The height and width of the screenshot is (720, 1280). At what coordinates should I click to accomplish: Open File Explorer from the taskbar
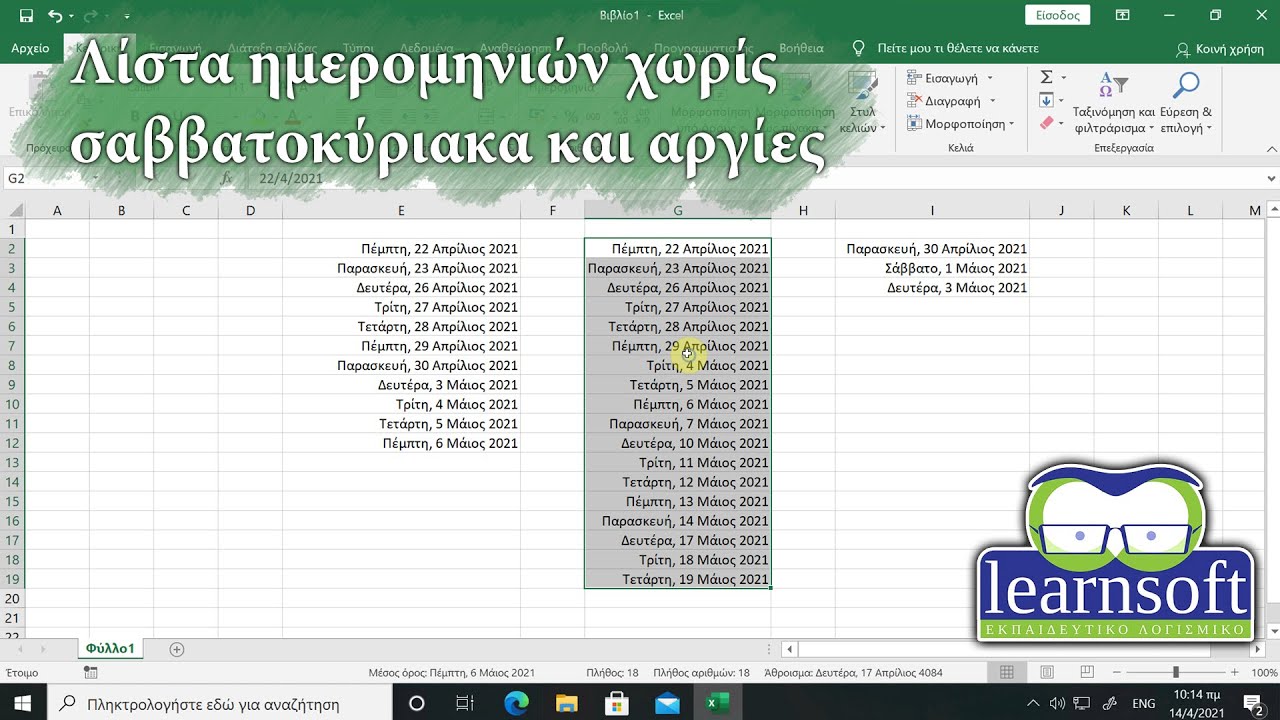(566, 704)
